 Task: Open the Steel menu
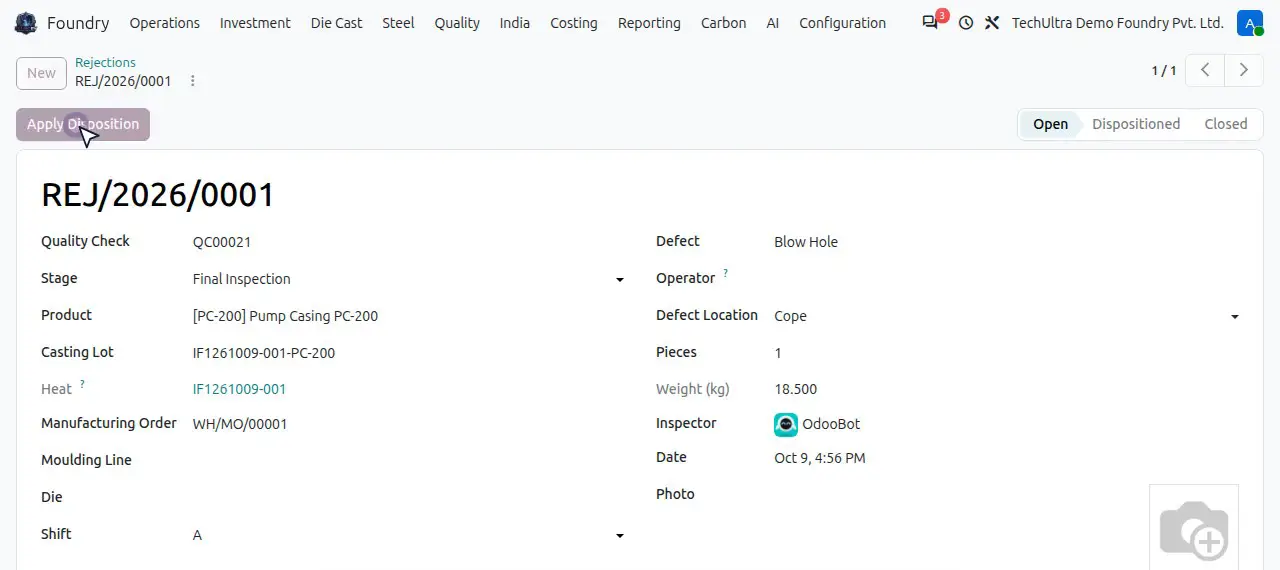[398, 23]
